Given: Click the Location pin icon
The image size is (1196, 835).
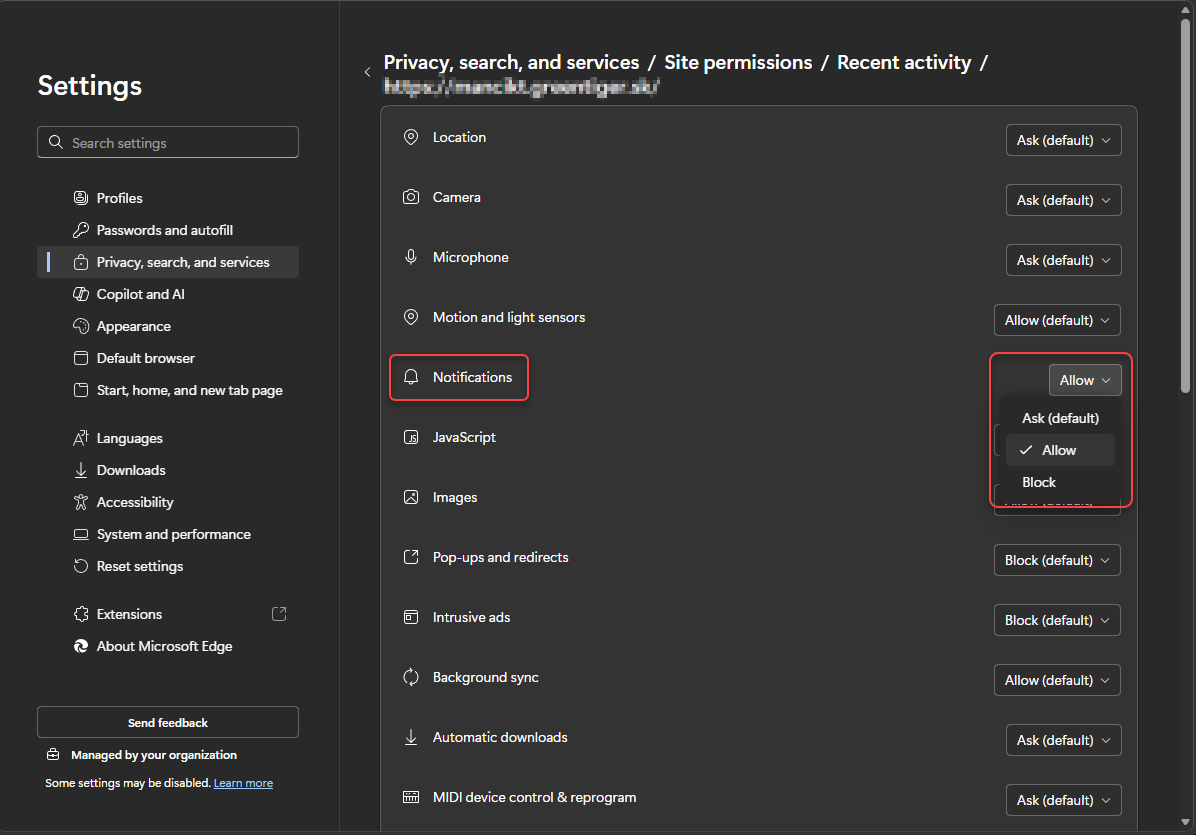Looking at the screenshot, I should (x=411, y=137).
